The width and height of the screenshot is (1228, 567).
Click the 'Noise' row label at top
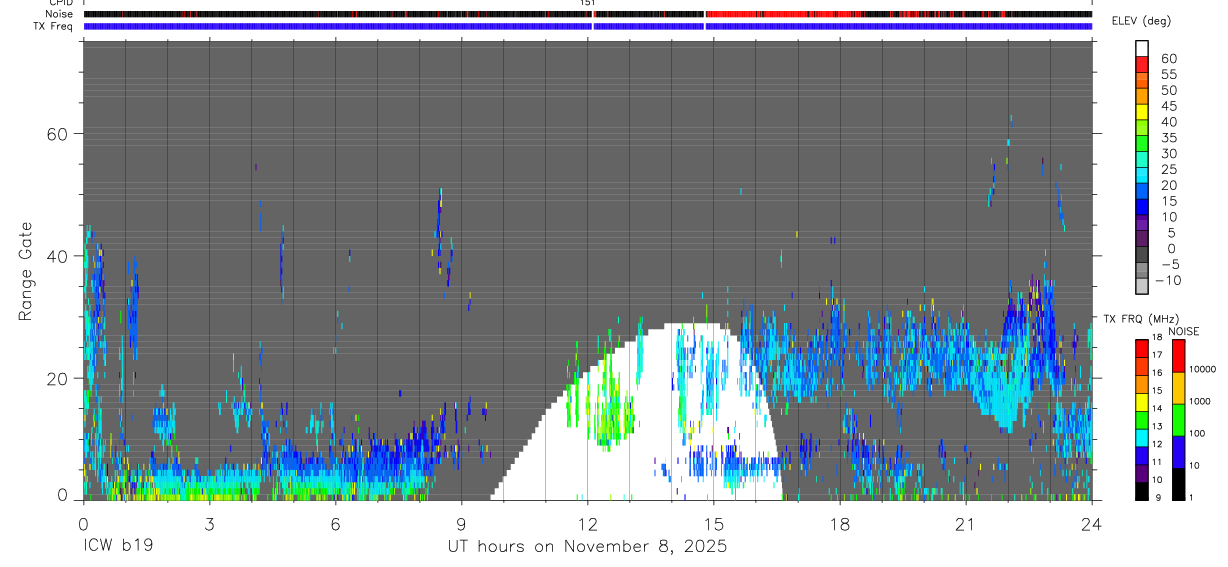(x=60, y=14)
